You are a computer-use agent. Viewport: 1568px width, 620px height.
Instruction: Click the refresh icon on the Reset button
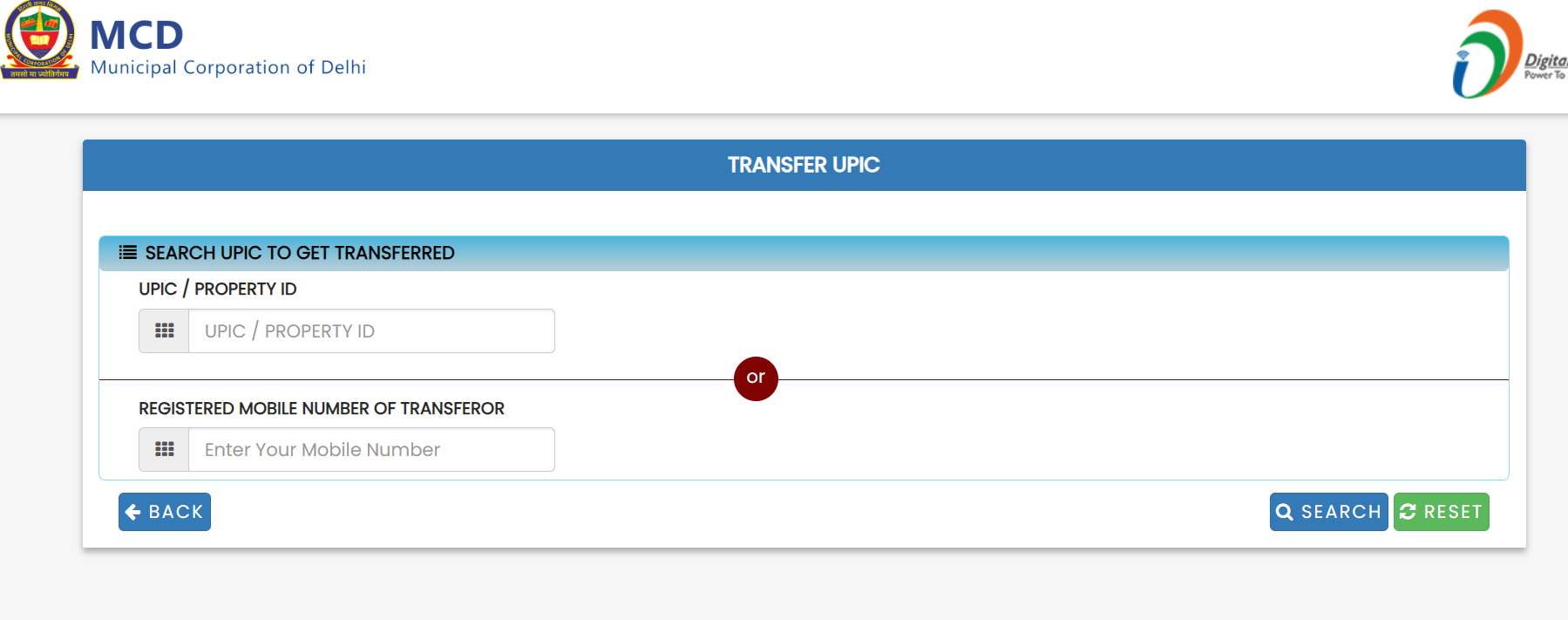[1408, 512]
